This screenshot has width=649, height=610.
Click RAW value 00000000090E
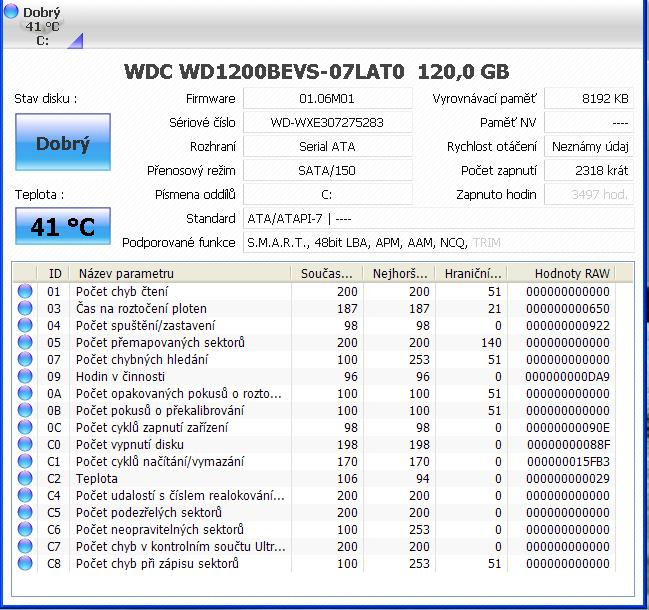(x=567, y=427)
